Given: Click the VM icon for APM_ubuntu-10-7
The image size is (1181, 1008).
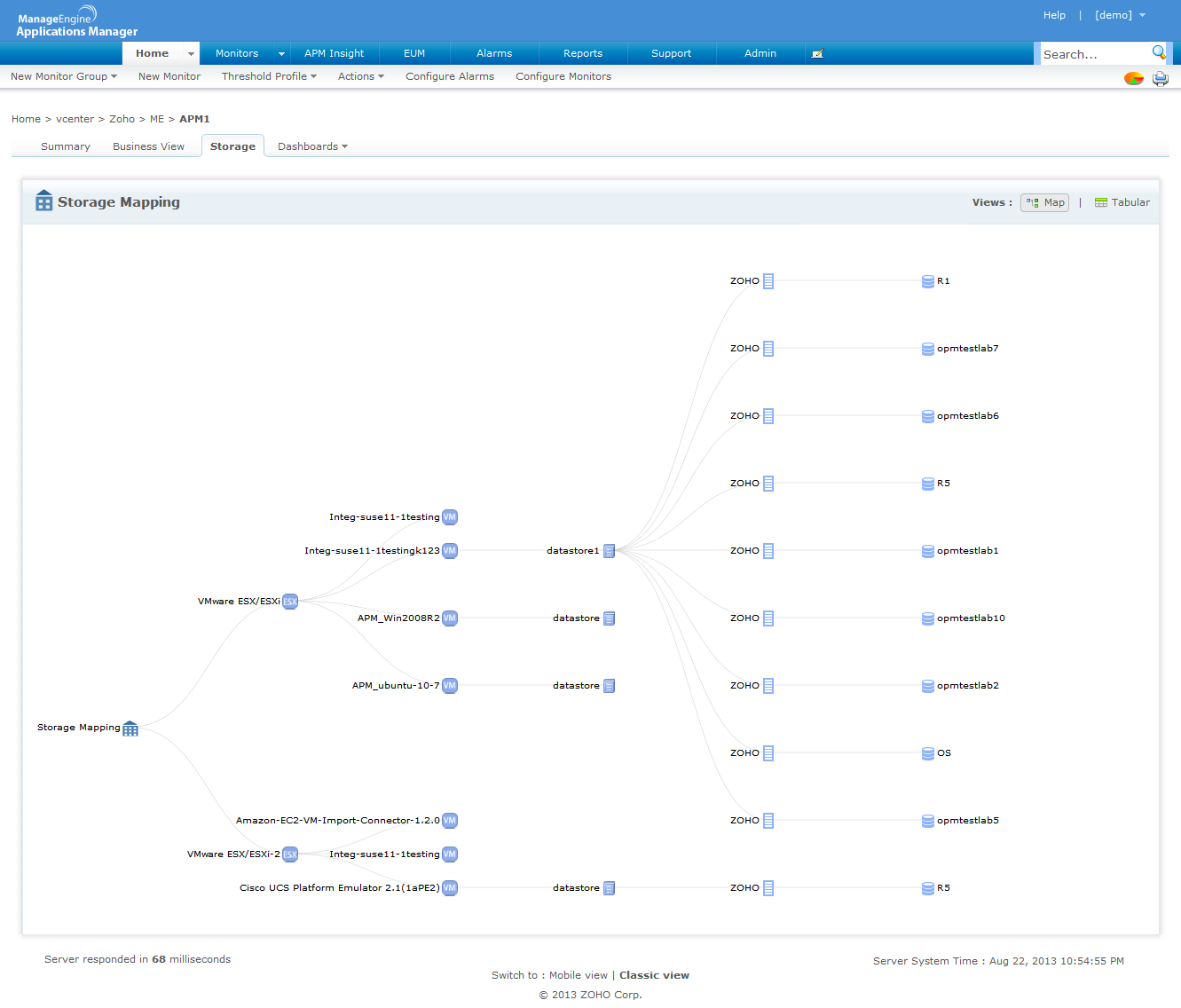Looking at the screenshot, I should (450, 686).
